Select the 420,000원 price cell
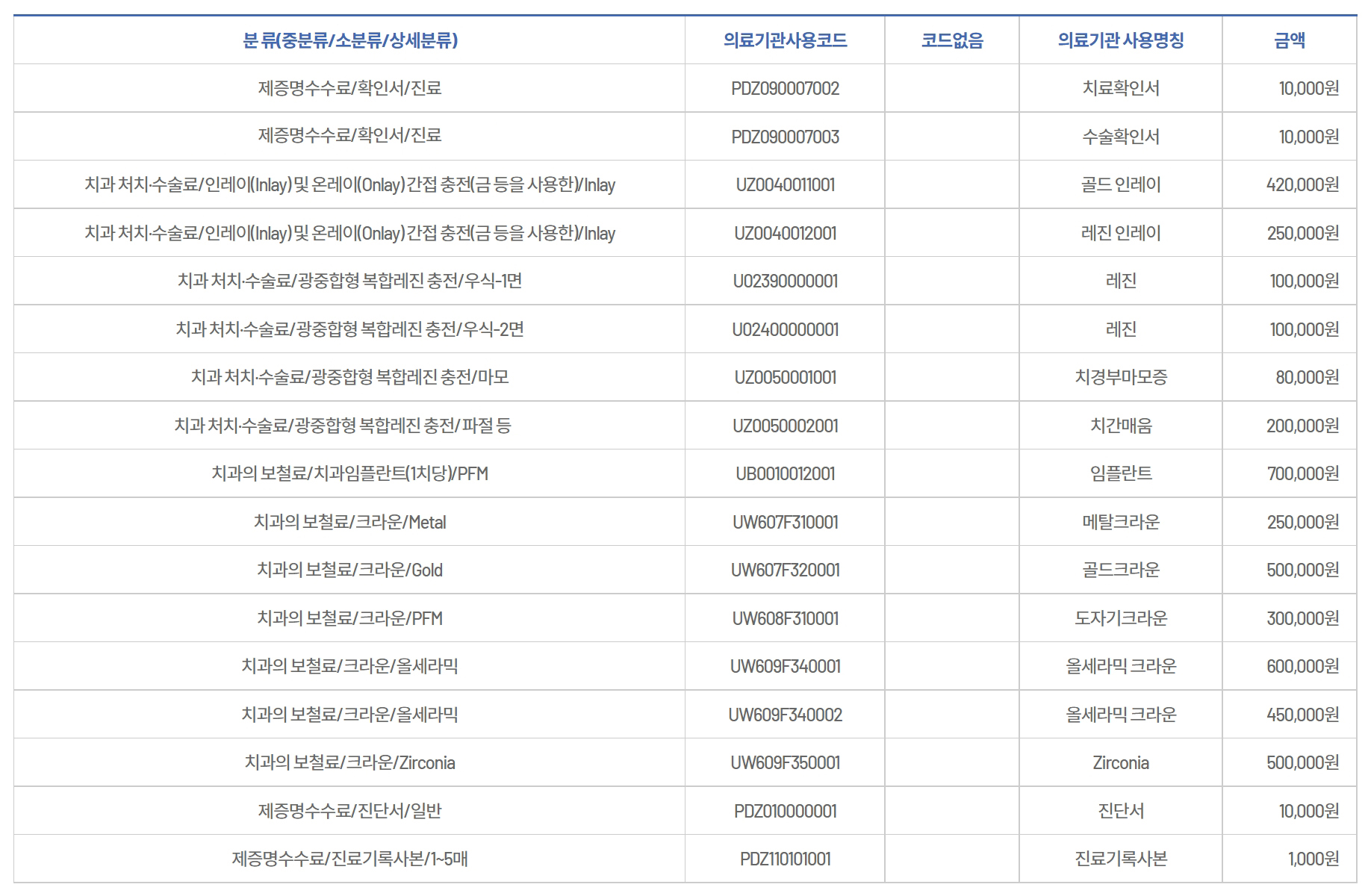The image size is (1368, 896). coord(1302,185)
